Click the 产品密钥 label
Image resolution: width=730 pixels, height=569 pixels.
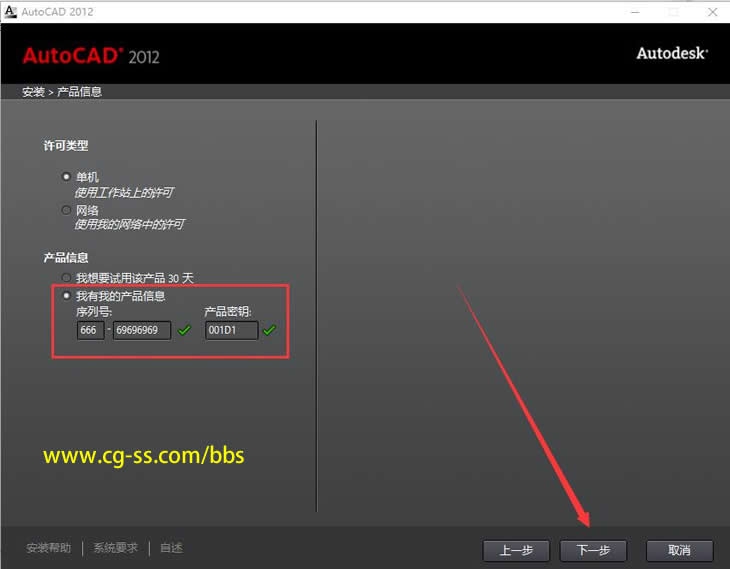[228, 312]
